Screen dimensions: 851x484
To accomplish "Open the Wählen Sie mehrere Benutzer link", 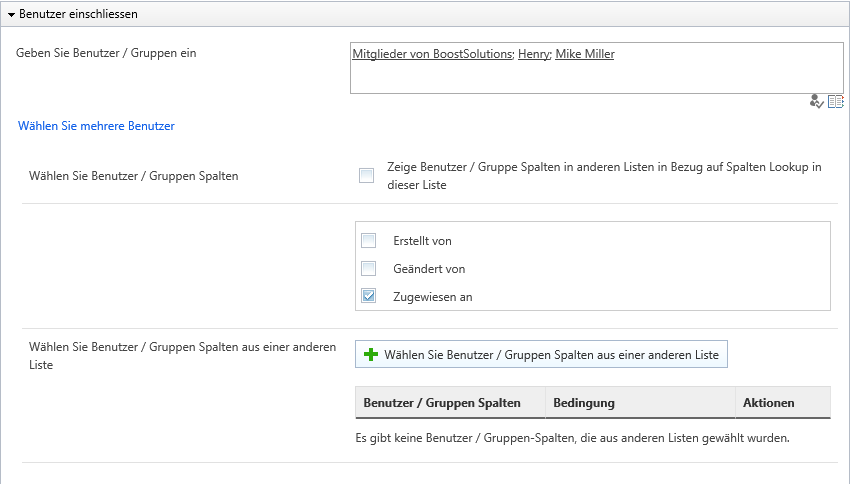I will [96, 126].
